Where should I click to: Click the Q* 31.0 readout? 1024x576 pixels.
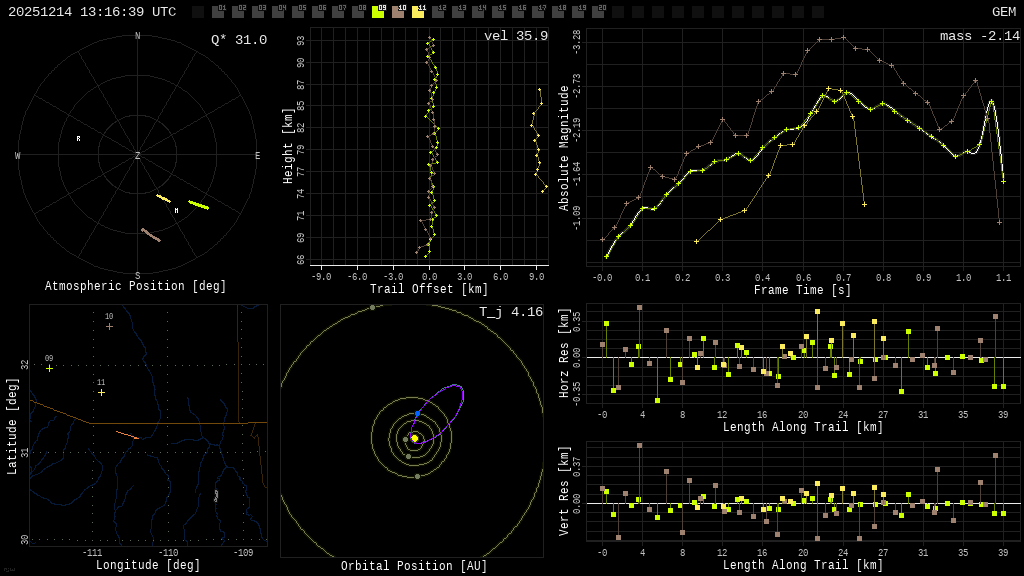click(238, 40)
